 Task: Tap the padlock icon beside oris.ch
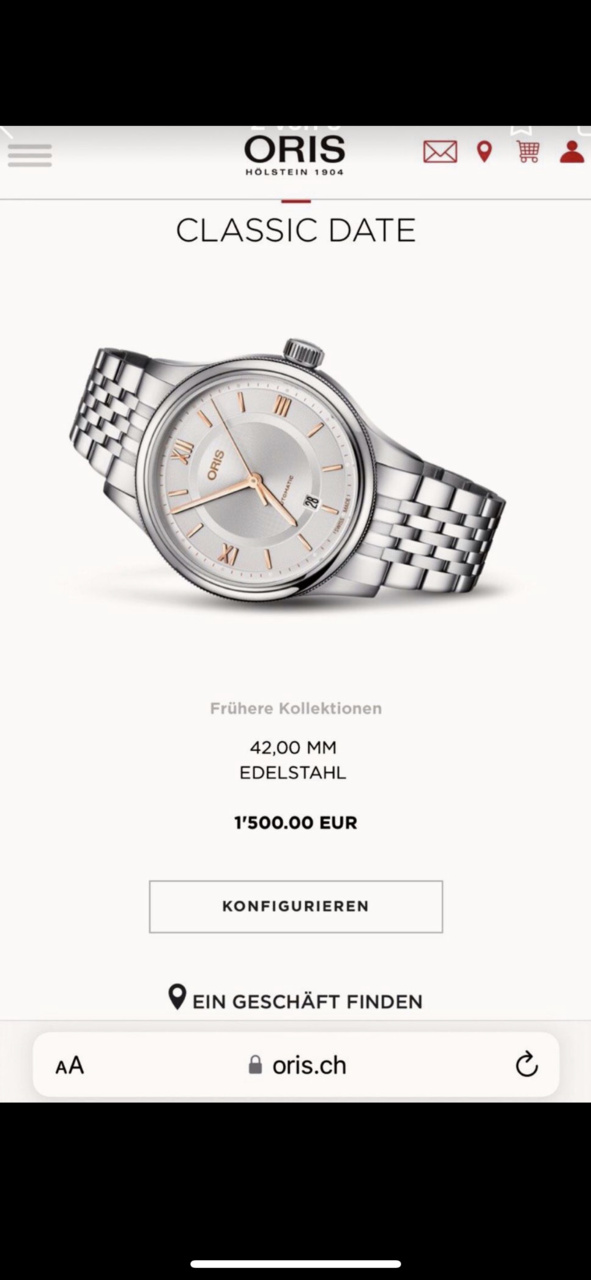click(255, 1065)
